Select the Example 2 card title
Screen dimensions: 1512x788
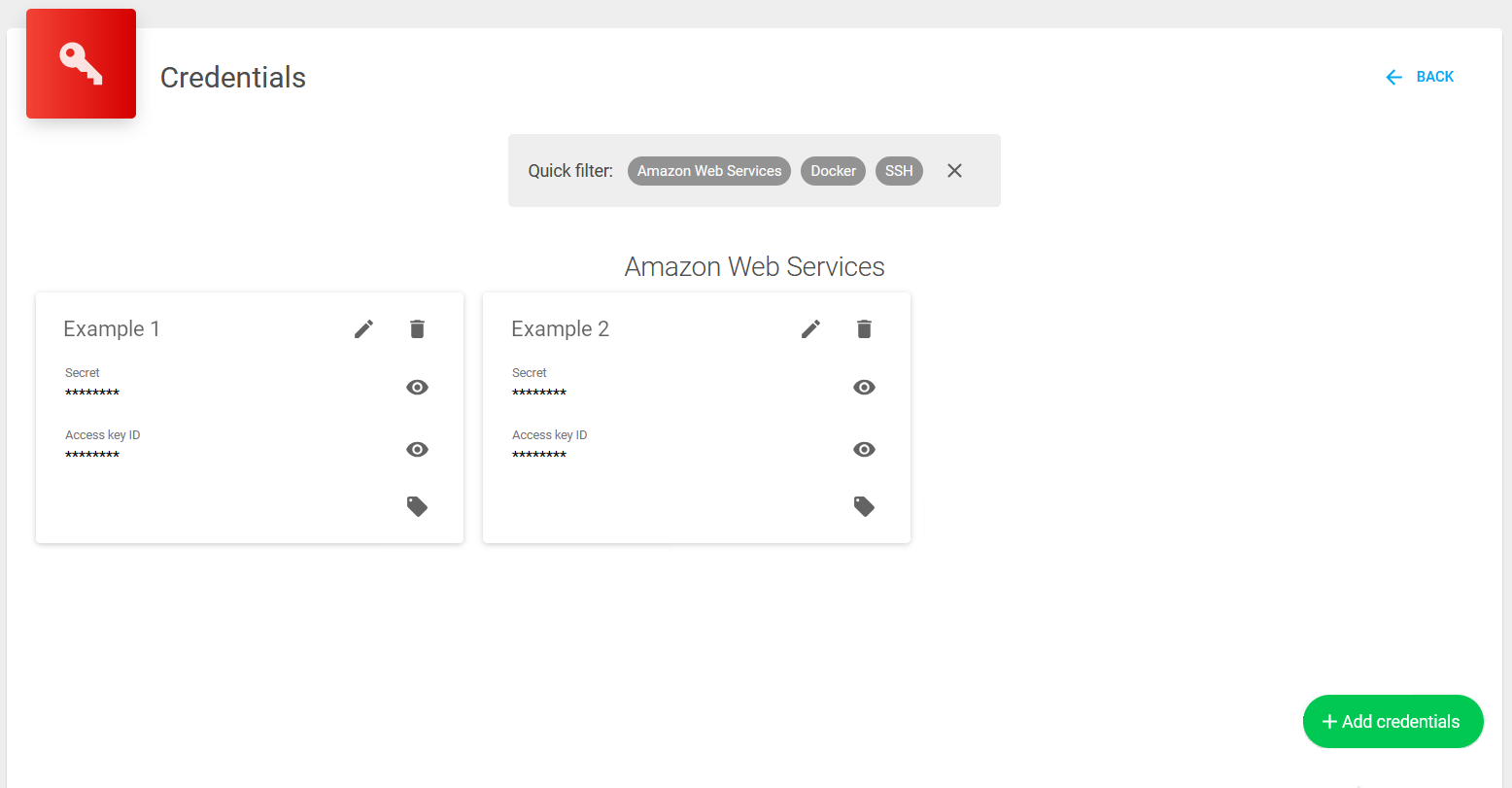(560, 329)
